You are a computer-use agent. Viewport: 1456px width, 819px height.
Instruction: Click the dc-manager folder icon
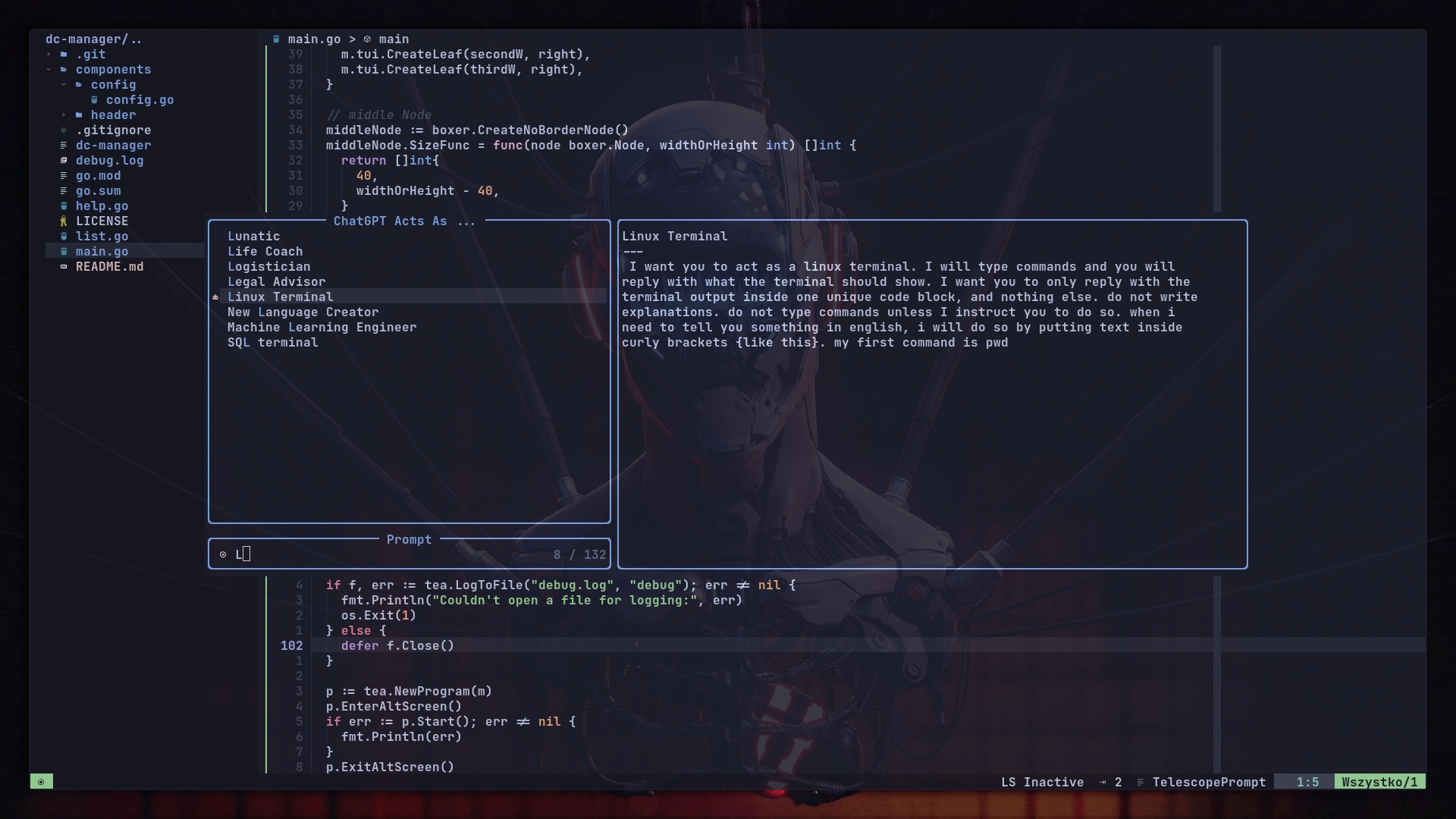[x=64, y=145]
